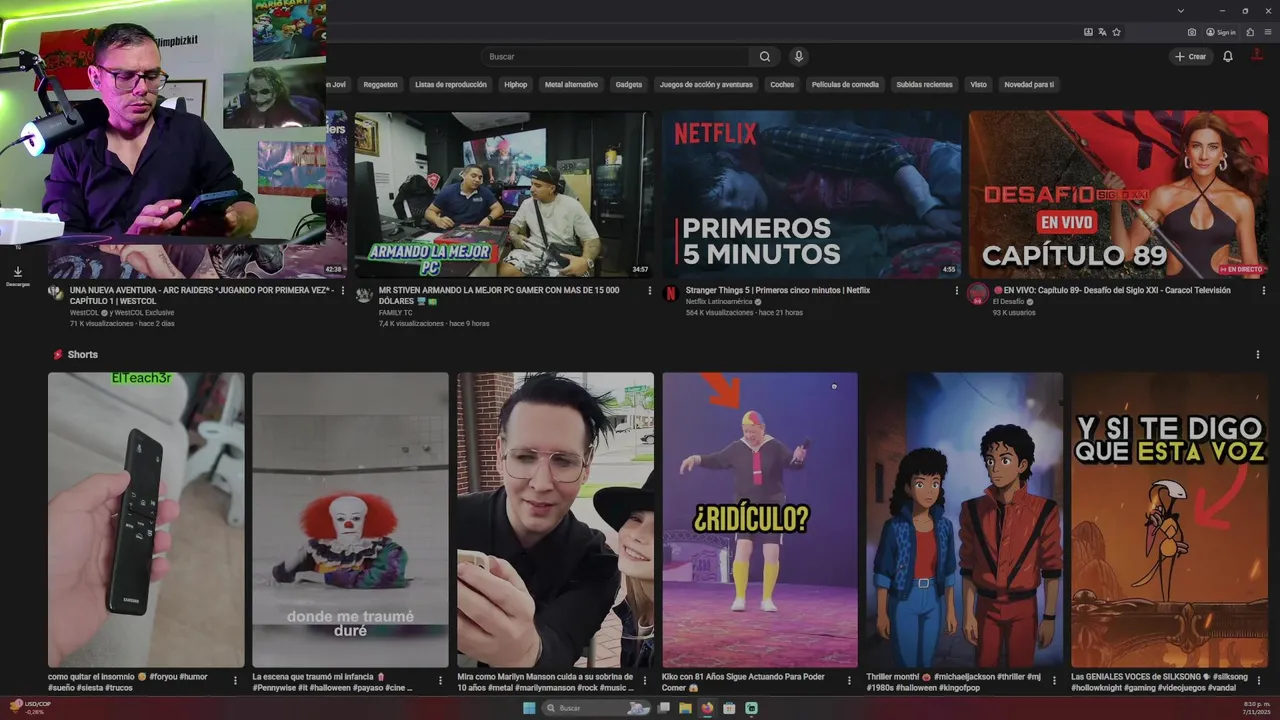Screen dimensions: 1280x720
Task: Select the Coches filter chip
Action: coord(782,85)
